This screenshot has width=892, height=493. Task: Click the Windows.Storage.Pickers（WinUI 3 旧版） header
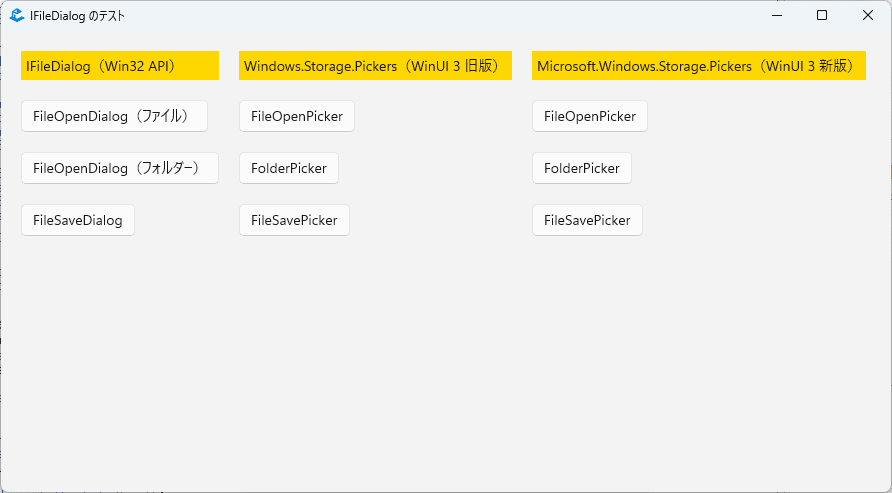click(x=375, y=65)
